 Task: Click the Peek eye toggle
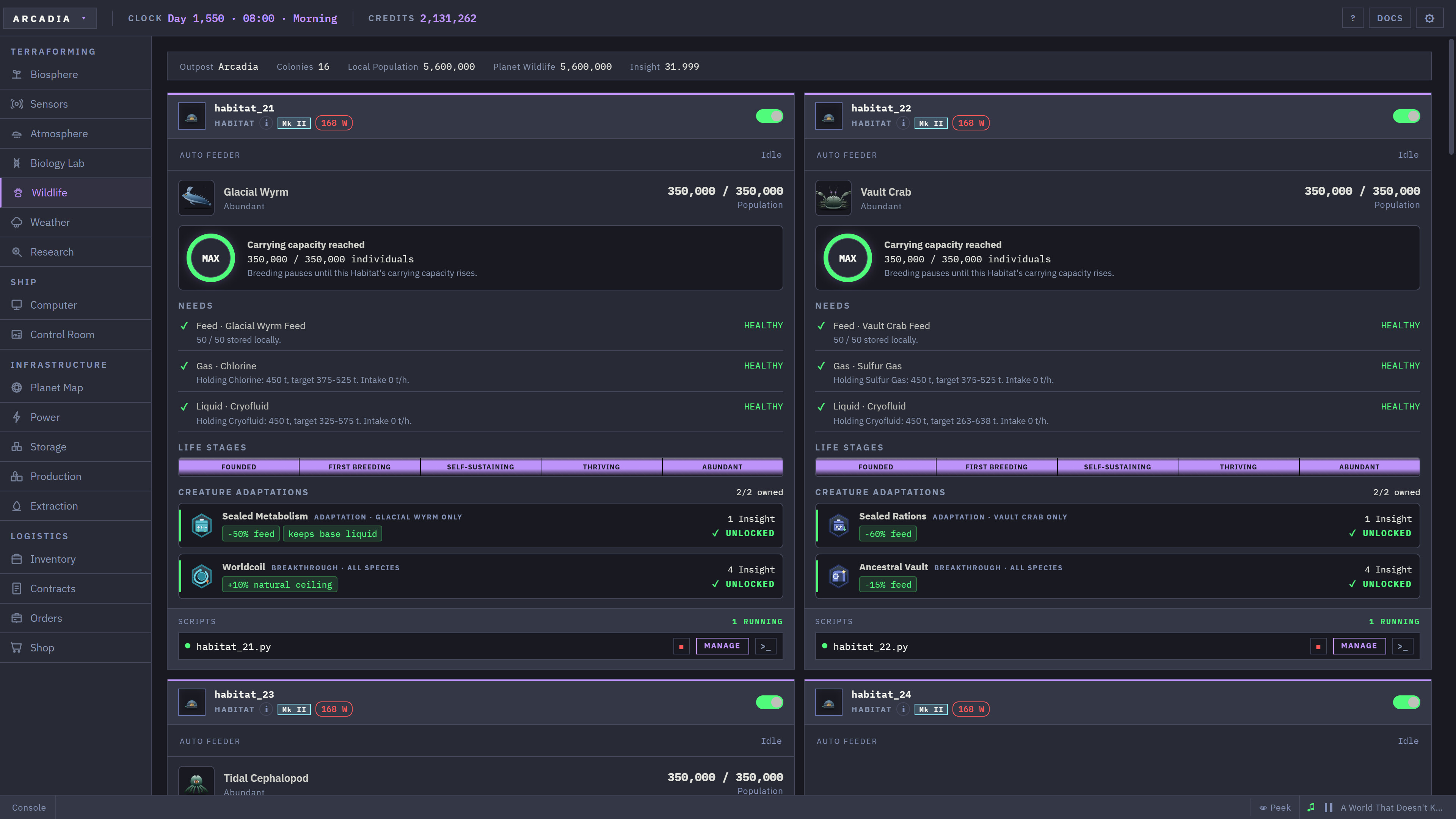click(x=1274, y=807)
